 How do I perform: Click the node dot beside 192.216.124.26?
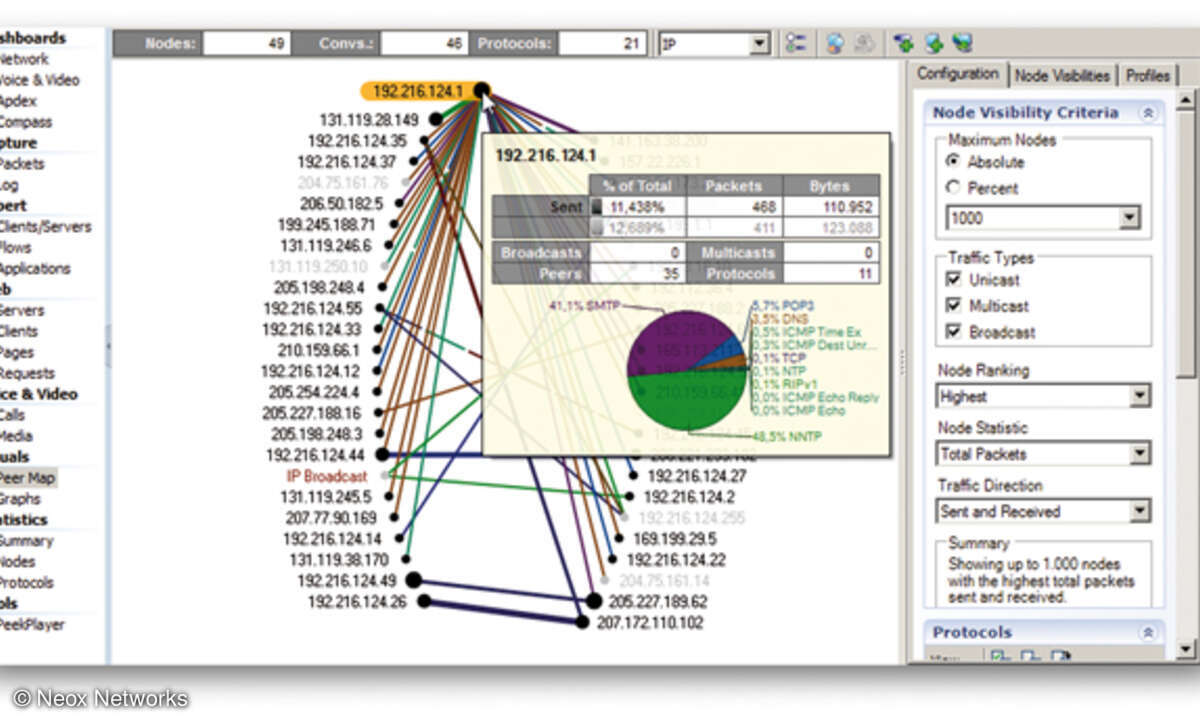tap(424, 601)
